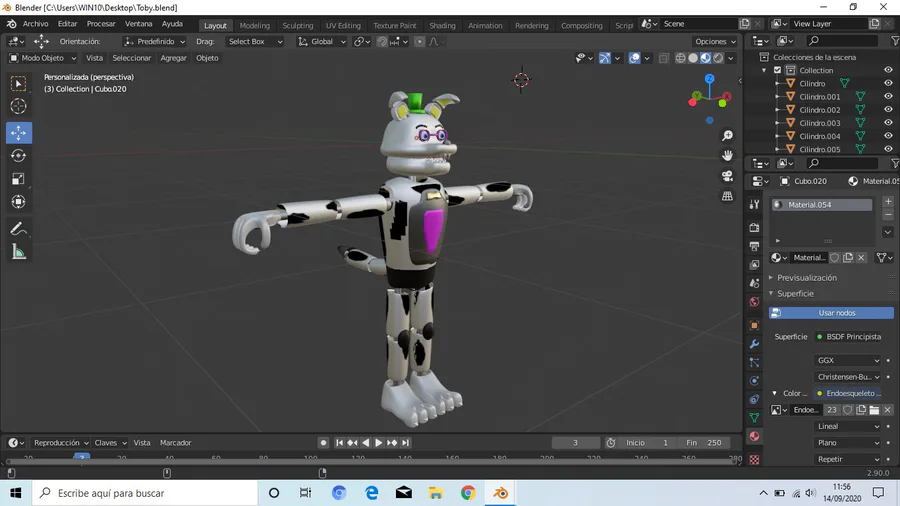The width and height of the screenshot is (900, 506).
Task: Open the Material properties tab
Action: pos(754,436)
